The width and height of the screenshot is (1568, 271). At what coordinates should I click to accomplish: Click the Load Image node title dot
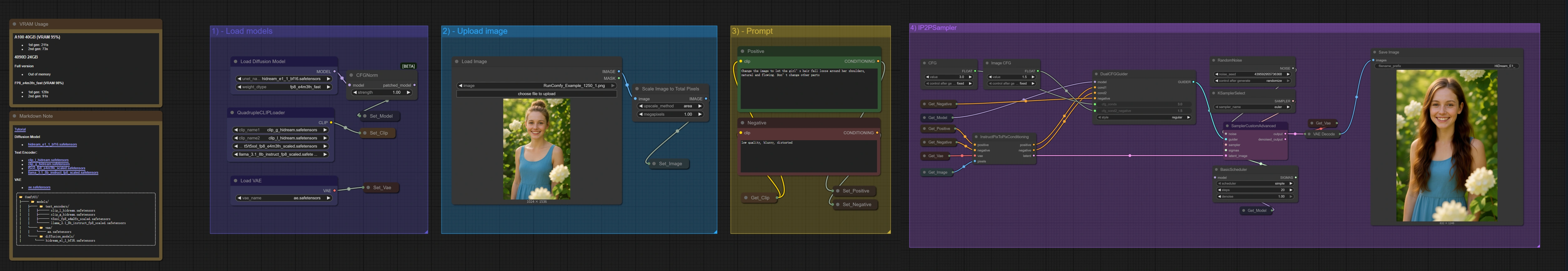click(456, 62)
